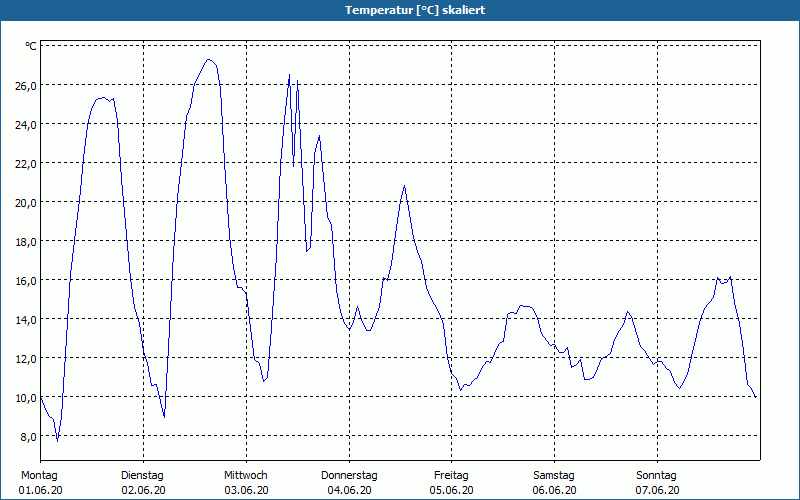Click the 26,0 y-axis label
The height and width of the screenshot is (500, 800).
(x=26, y=86)
